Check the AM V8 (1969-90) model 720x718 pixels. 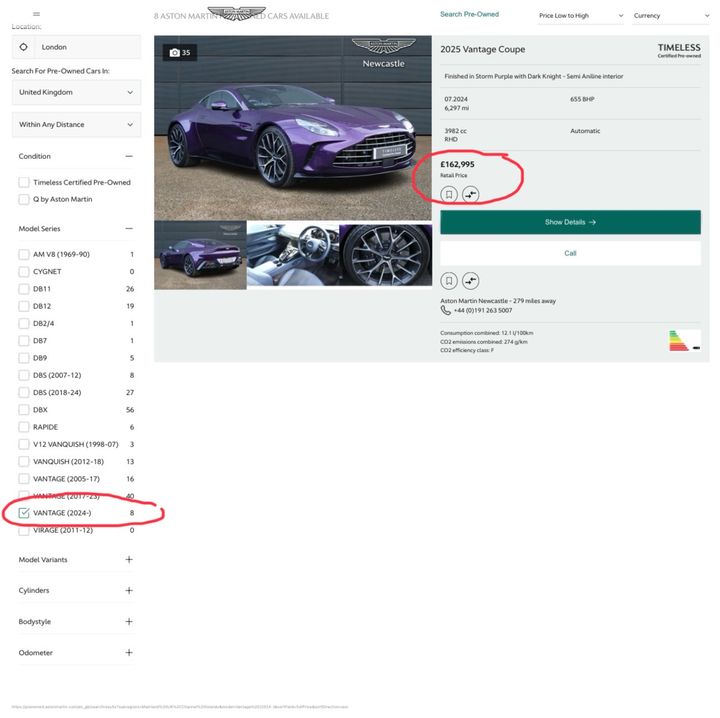[24, 254]
